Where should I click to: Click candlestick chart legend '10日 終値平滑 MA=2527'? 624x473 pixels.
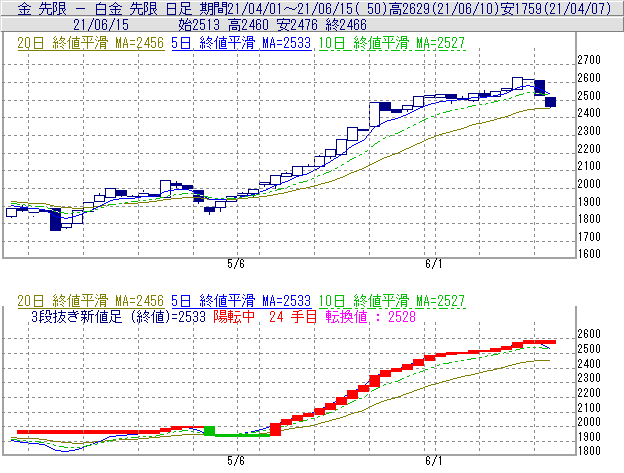392,43
